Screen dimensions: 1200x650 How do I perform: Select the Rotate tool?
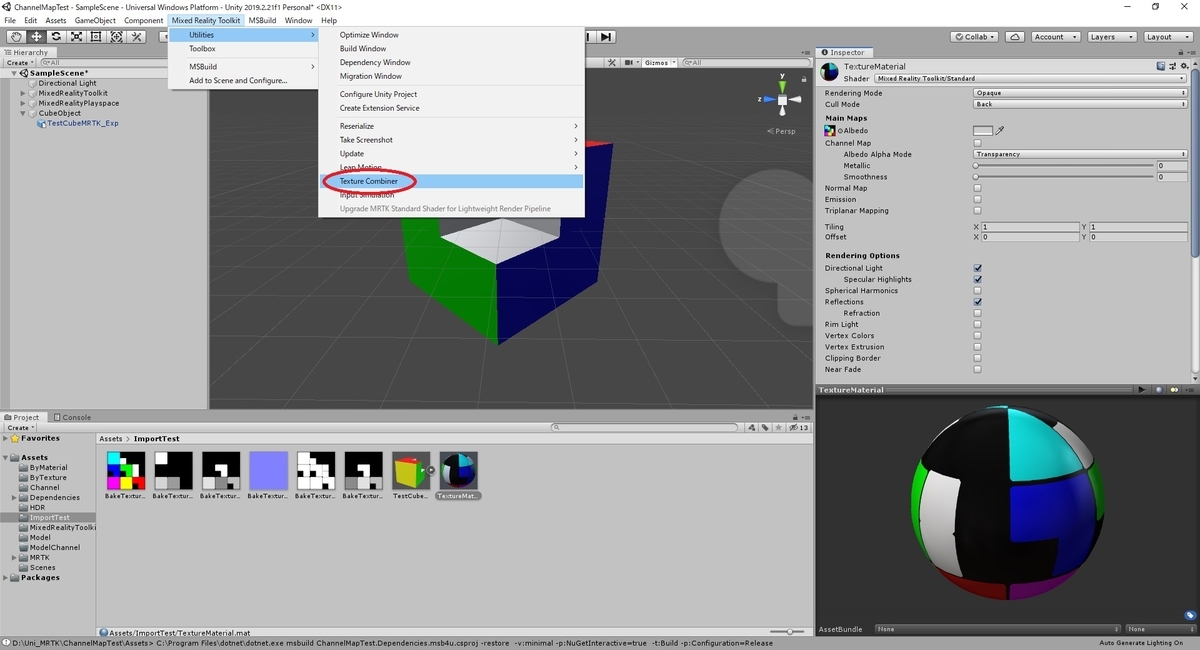pyautogui.click(x=56, y=37)
